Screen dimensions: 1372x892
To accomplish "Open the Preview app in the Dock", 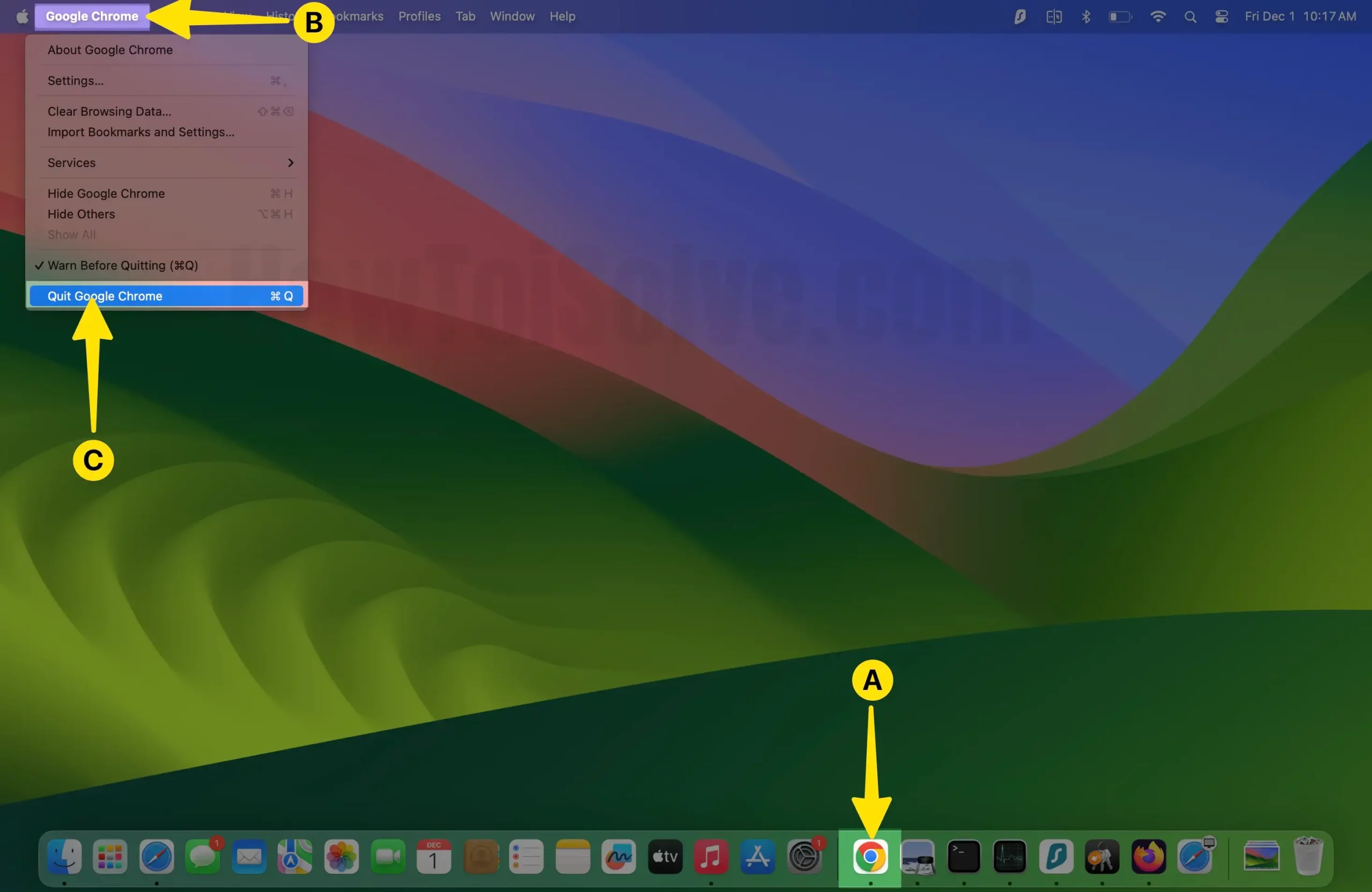I will [918, 856].
